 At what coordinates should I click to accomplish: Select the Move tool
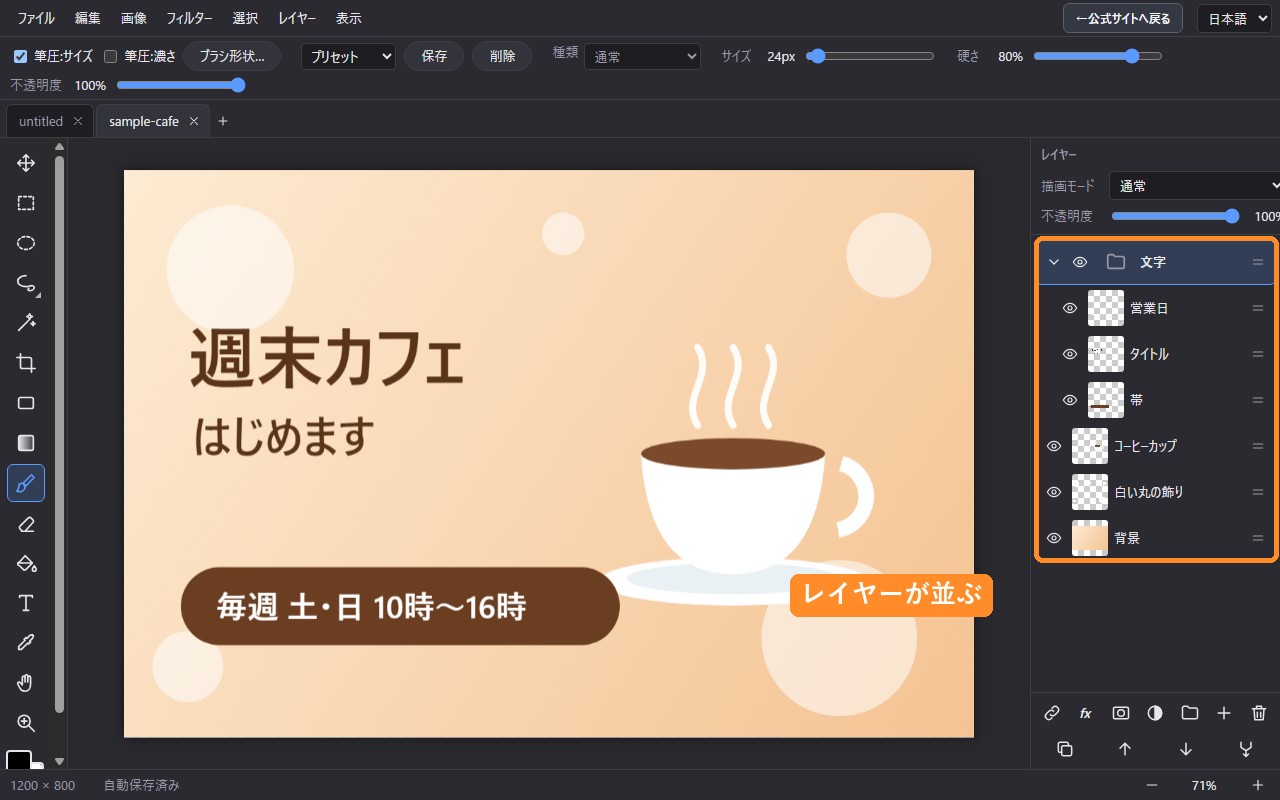[x=26, y=163]
